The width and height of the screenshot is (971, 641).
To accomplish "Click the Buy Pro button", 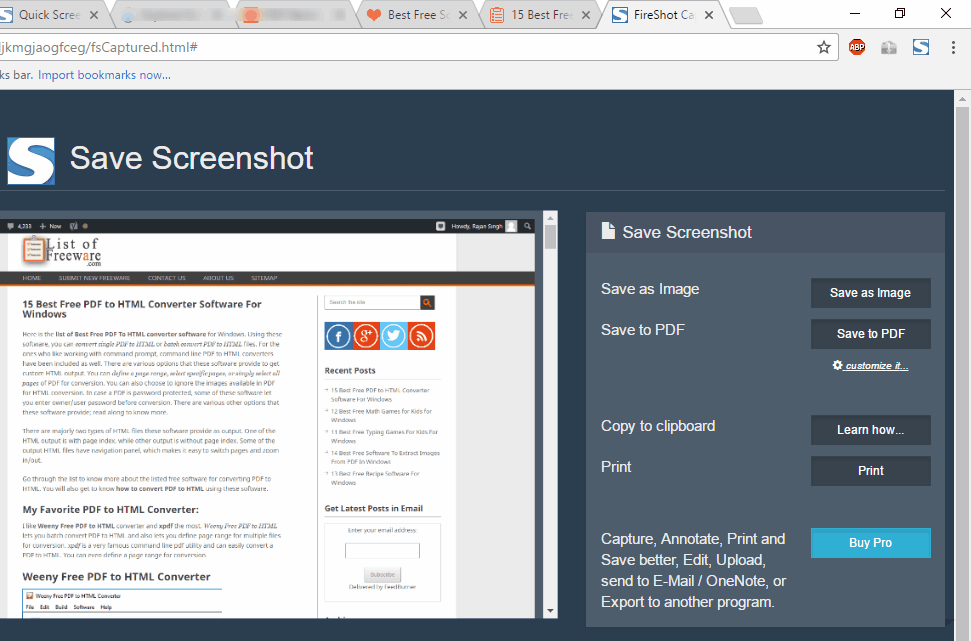I will coord(871,543).
